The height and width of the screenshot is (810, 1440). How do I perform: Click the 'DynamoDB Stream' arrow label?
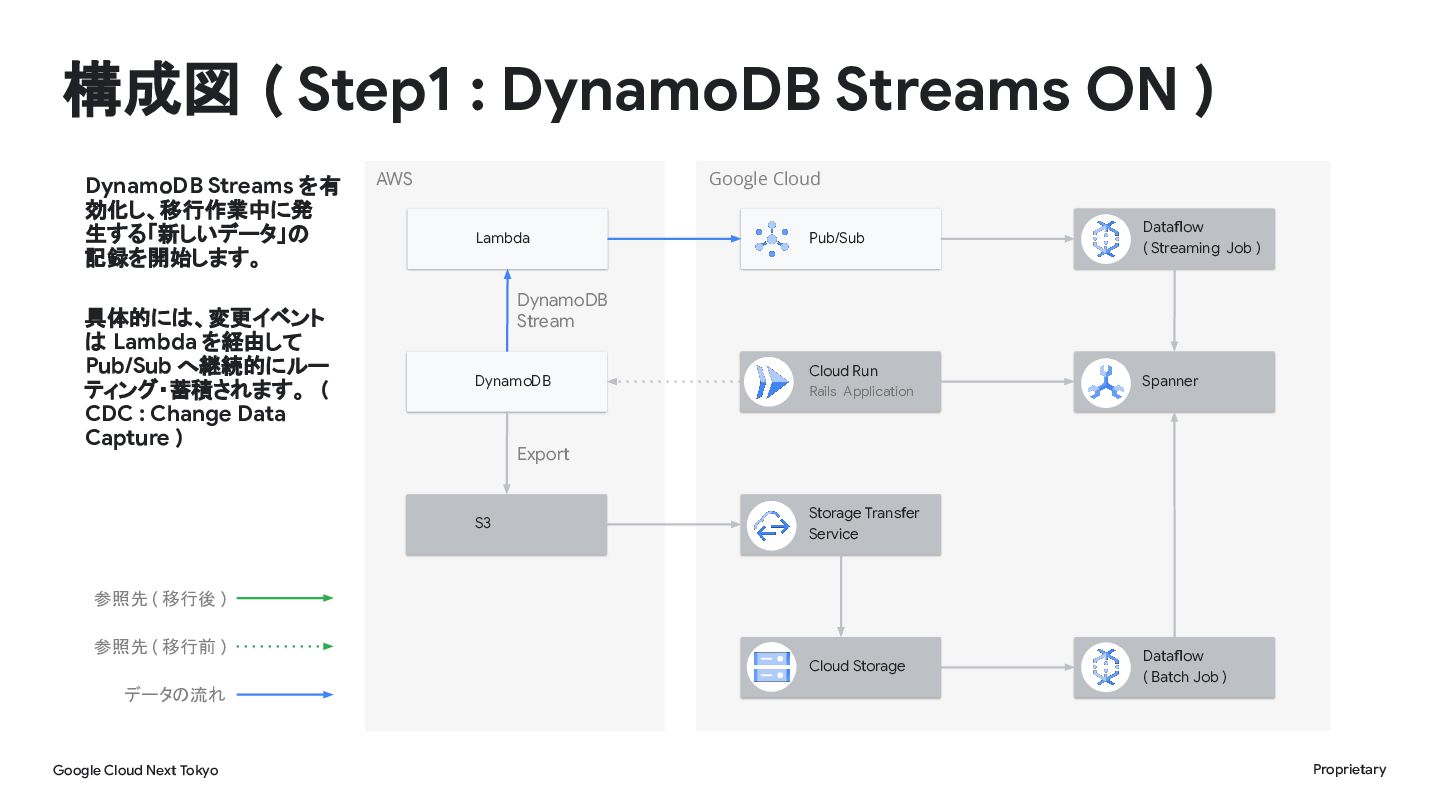561,311
